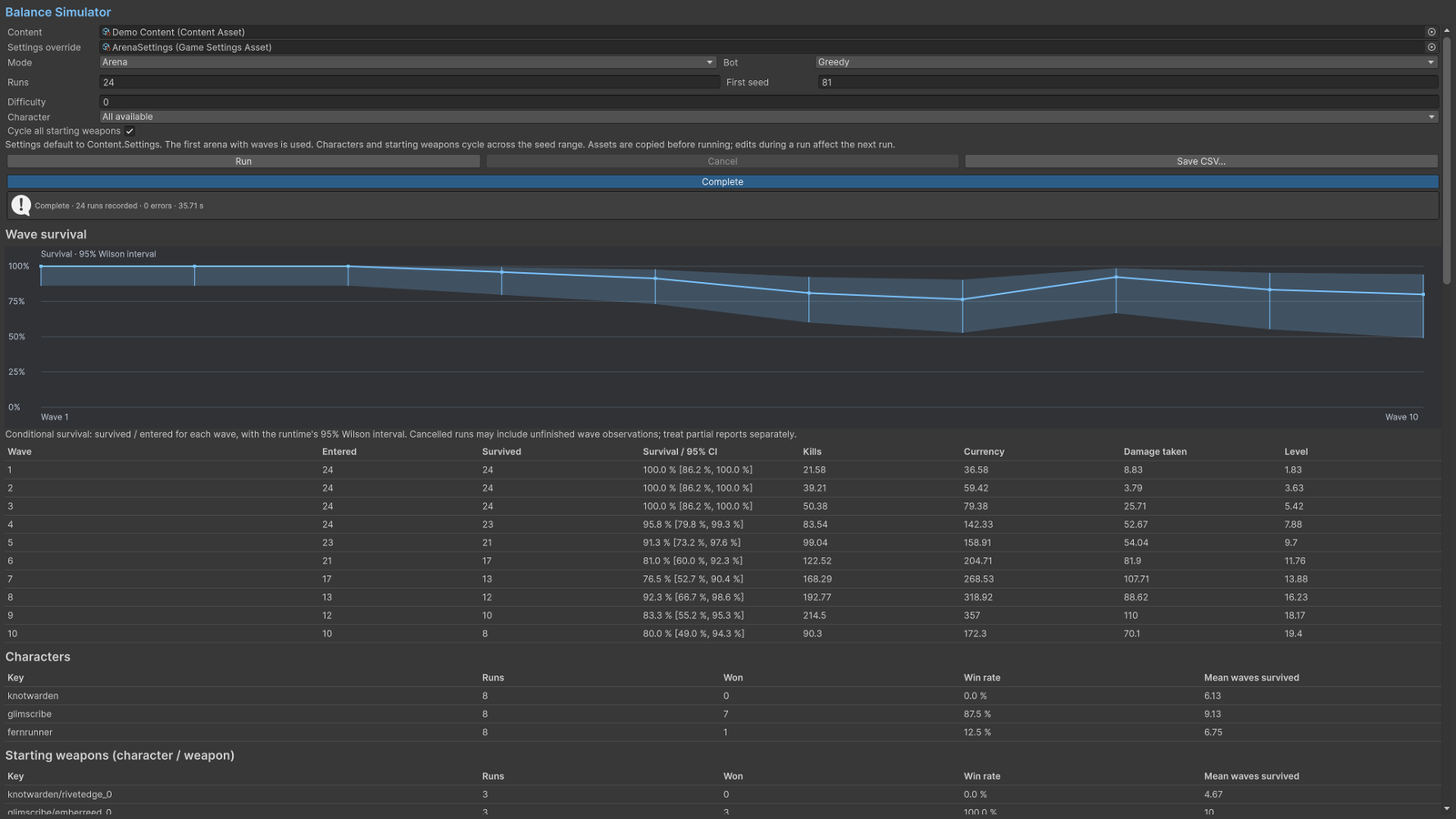Click the 76.5 % [52.7 %, 90.4 %] cell
The image size is (1456, 819).
(693, 579)
